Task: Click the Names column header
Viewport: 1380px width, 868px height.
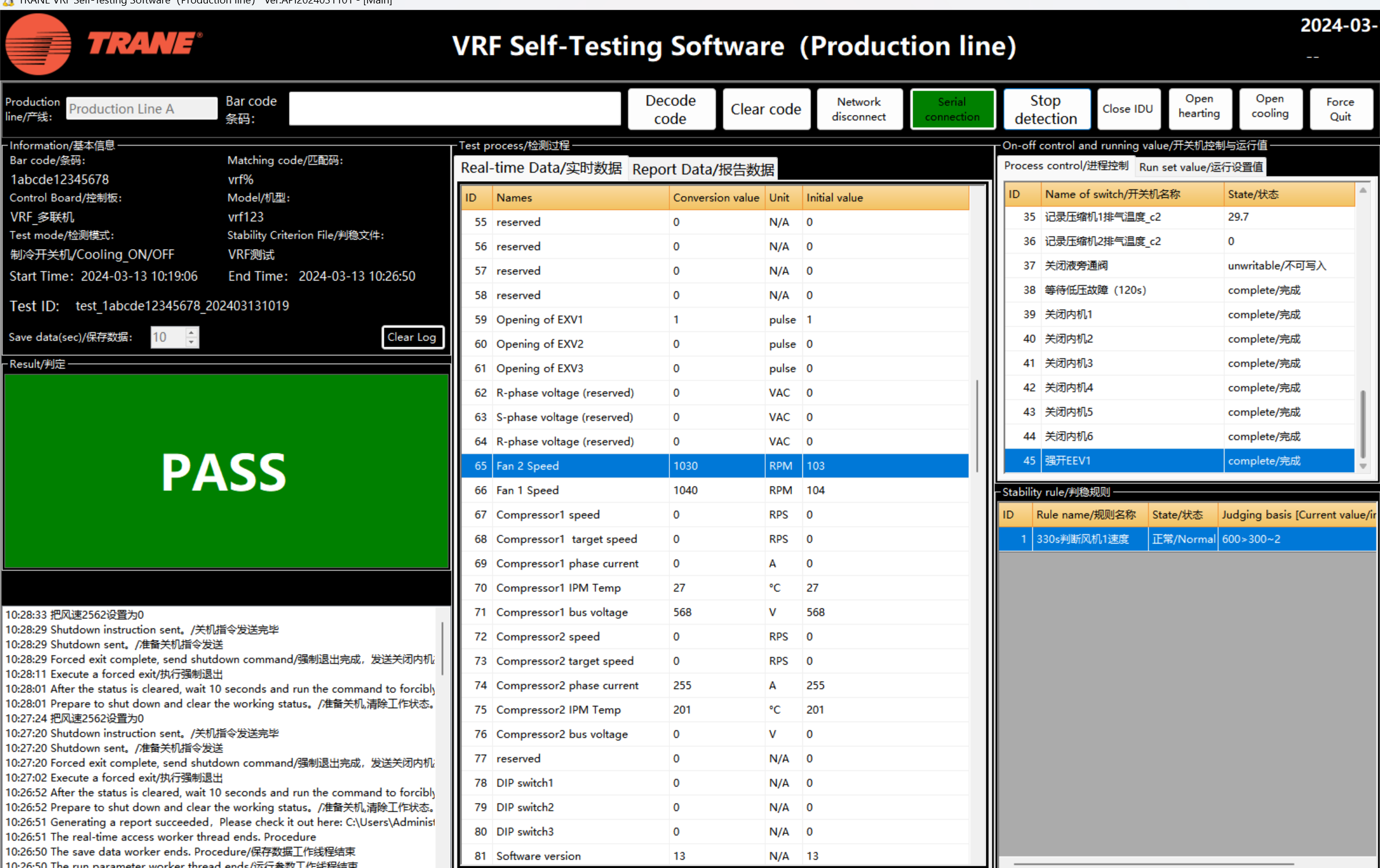Action: pyautogui.click(x=581, y=197)
